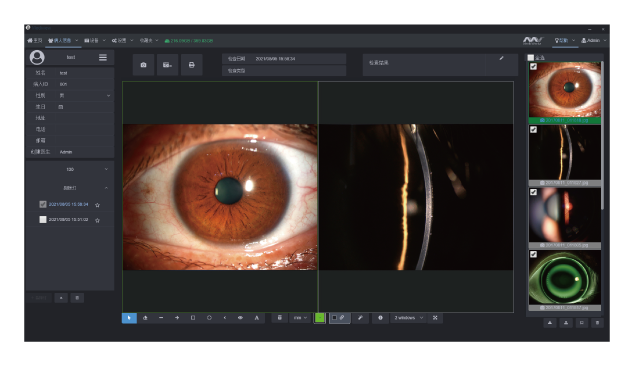Click the camera capture button

(144, 65)
